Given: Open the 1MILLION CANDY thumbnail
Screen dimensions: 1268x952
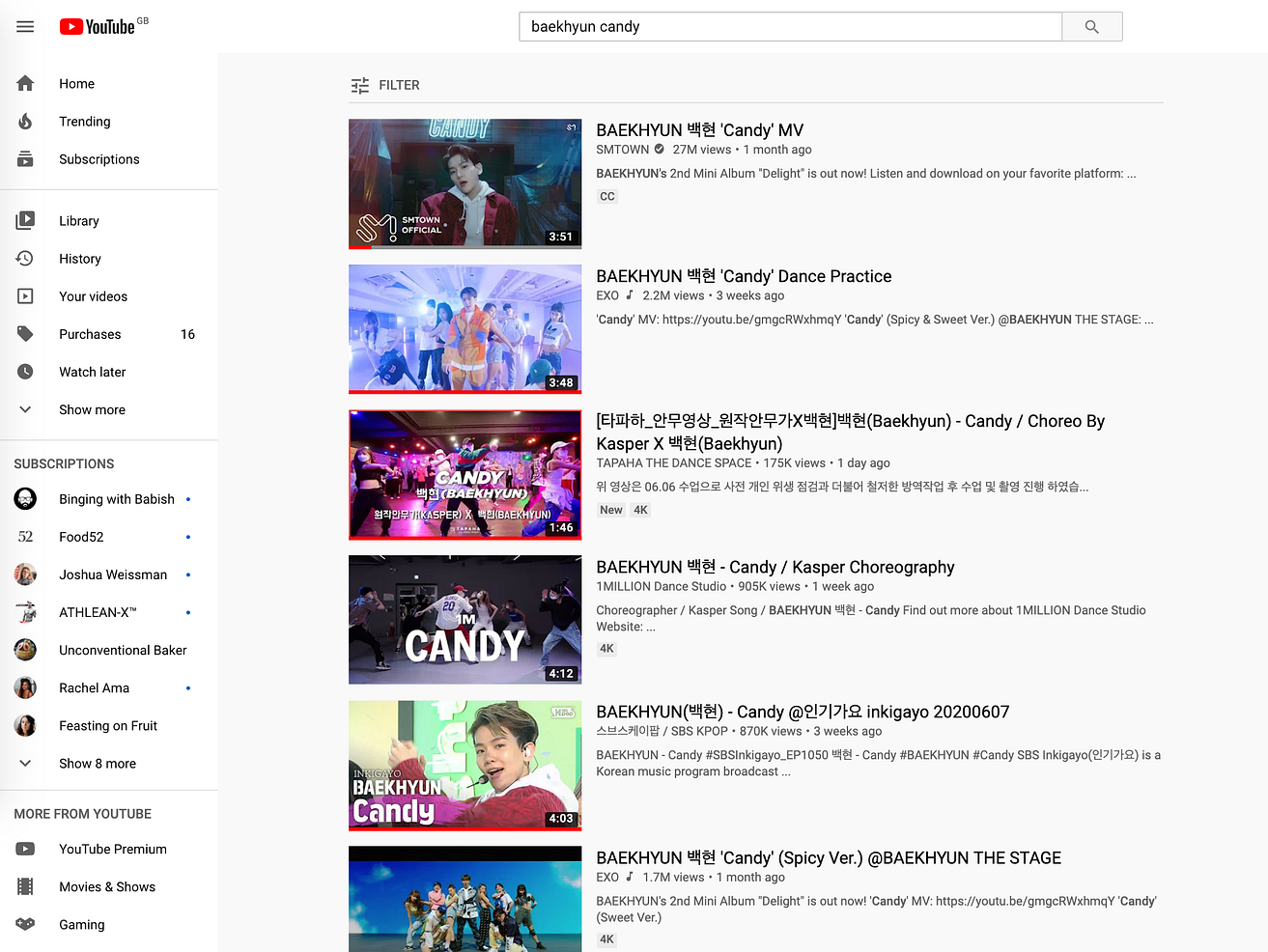Looking at the screenshot, I should (x=465, y=620).
